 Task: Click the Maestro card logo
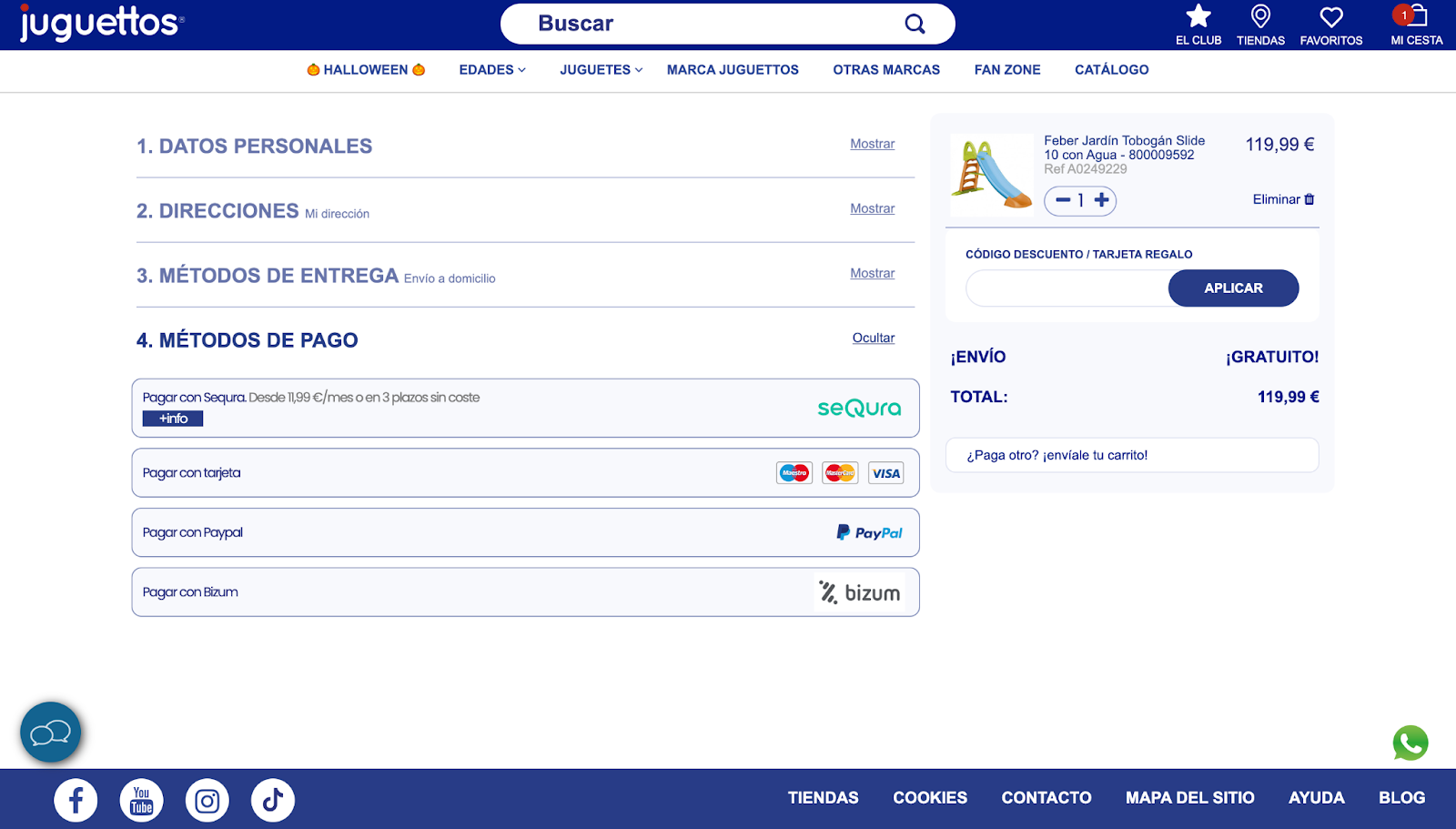click(794, 473)
